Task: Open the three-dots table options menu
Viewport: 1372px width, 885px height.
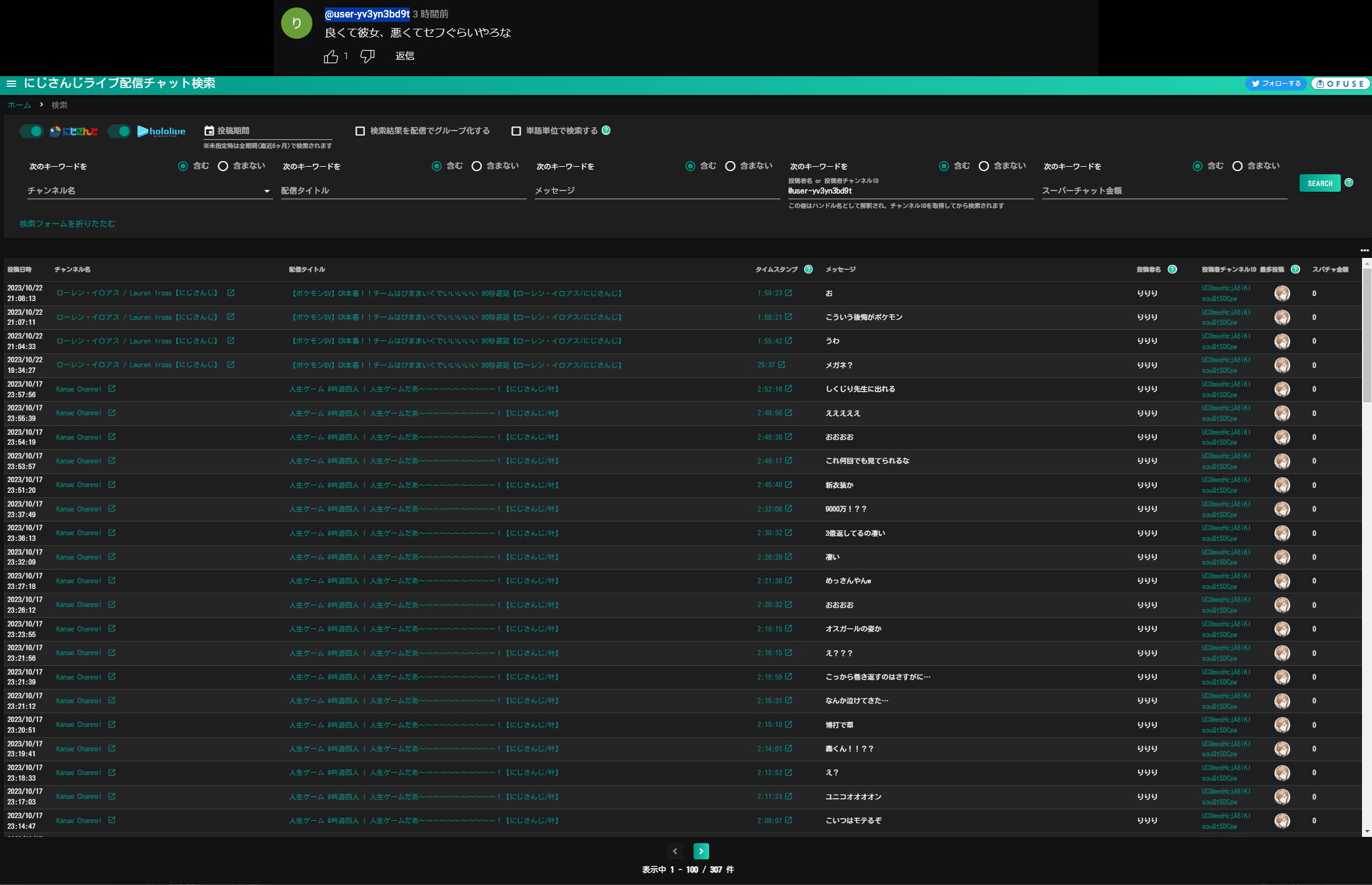Action: coord(1365,250)
